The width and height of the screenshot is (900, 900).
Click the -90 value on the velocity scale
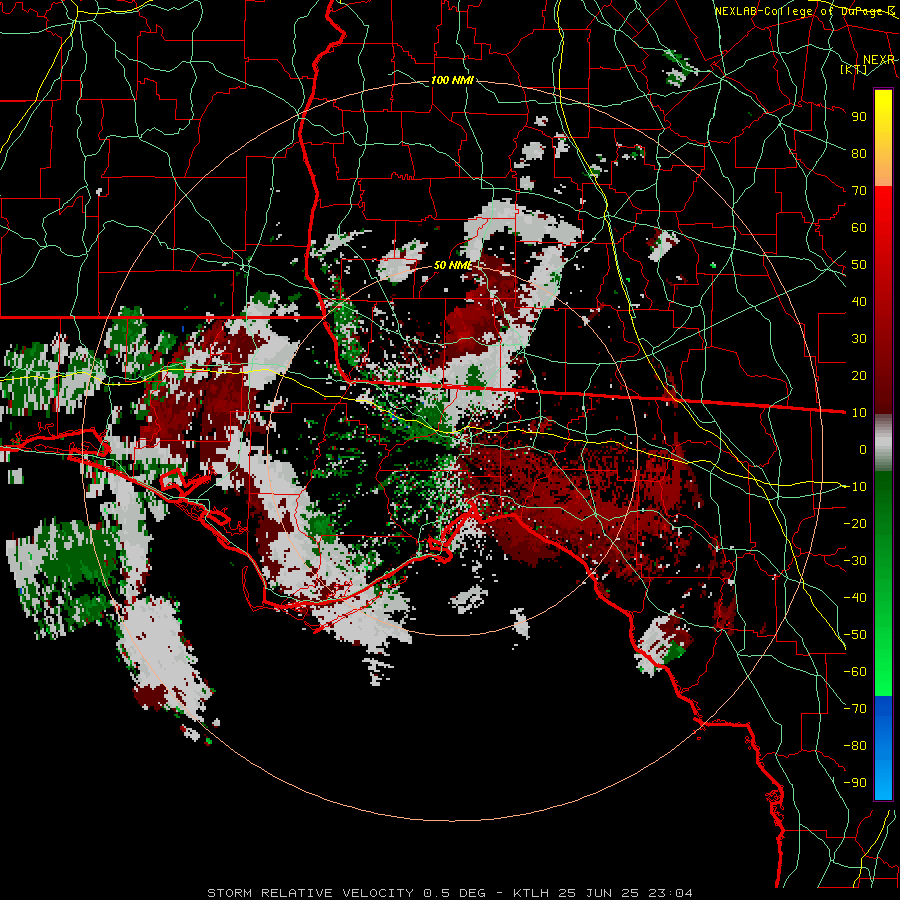point(855,783)
